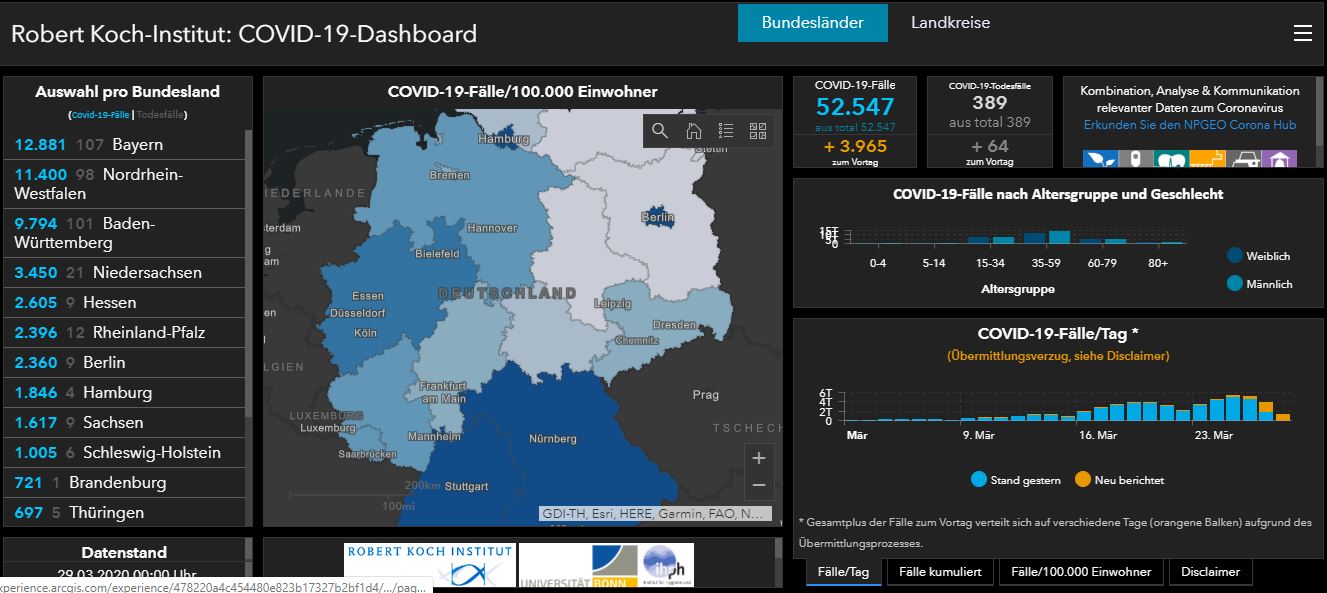Click the grey location pin tile
Screen dimensions: 1327x593
pyautogui.click(x=1136, y=159)
